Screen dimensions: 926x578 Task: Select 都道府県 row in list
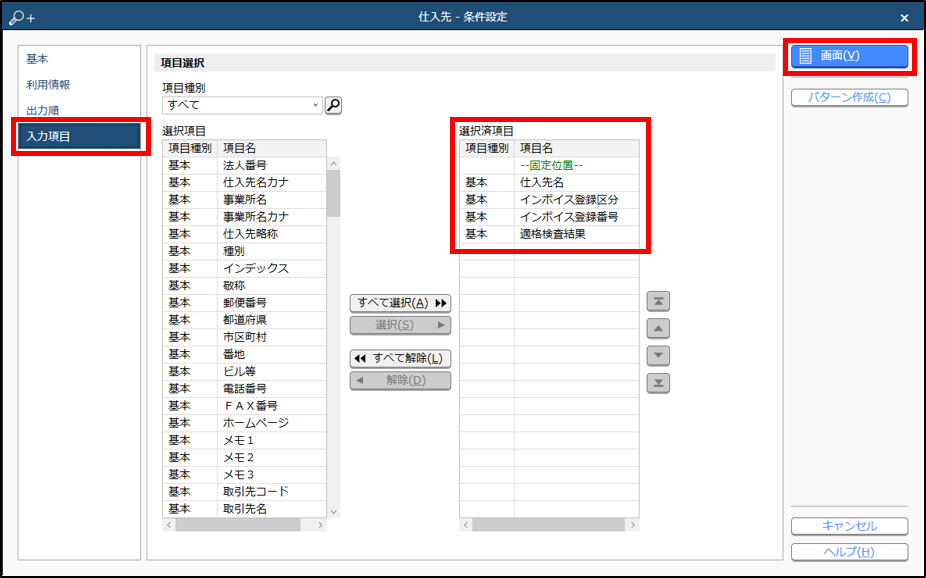click(244, 319)
